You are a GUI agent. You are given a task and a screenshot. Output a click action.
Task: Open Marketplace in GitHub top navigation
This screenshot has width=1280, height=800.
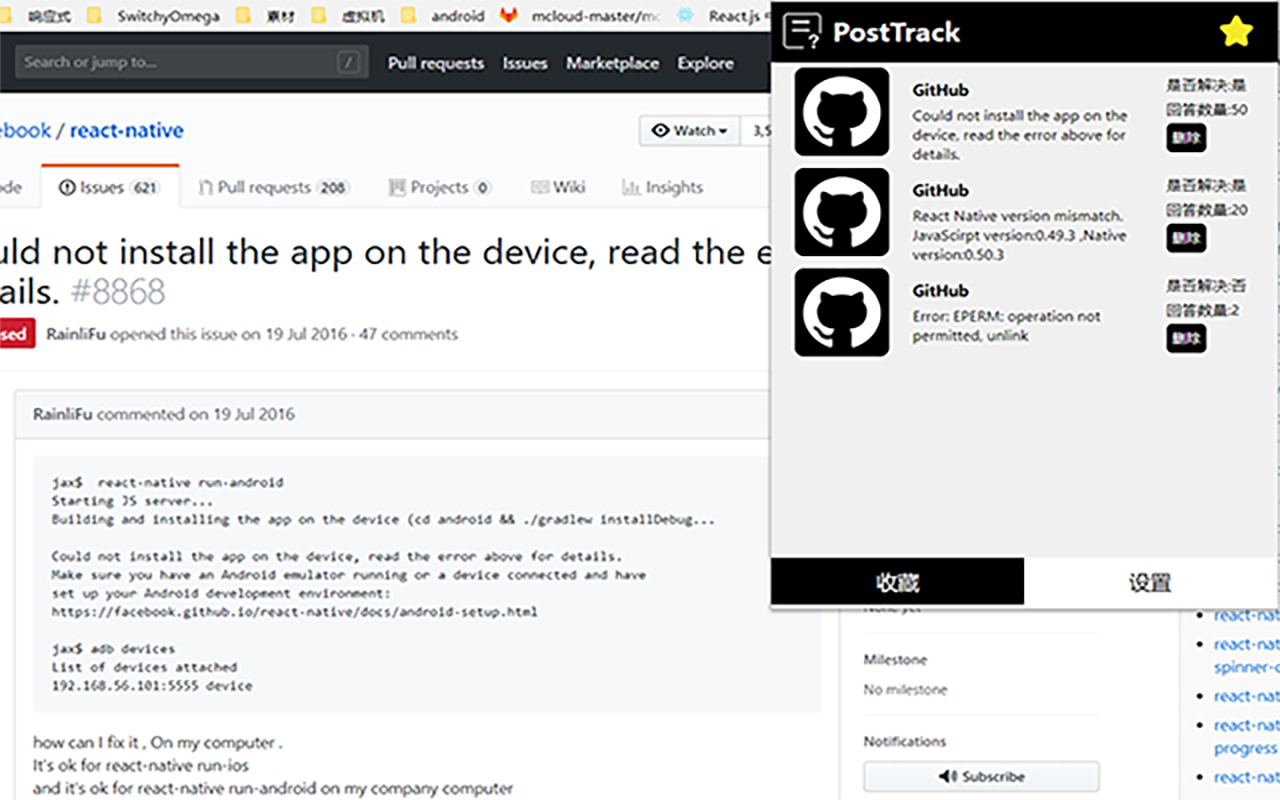(x=612, y=63)
